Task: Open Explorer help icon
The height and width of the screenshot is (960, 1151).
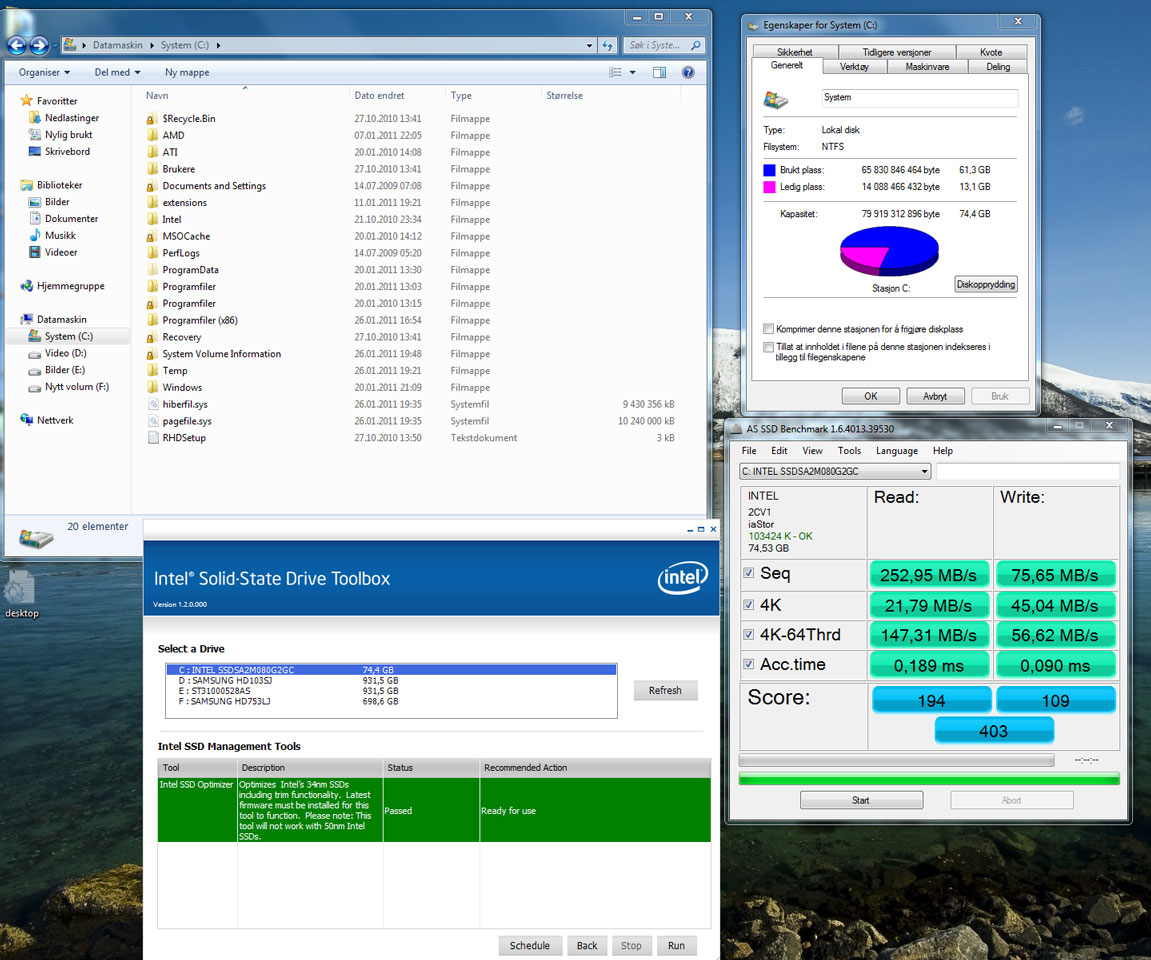Action: 688,72
